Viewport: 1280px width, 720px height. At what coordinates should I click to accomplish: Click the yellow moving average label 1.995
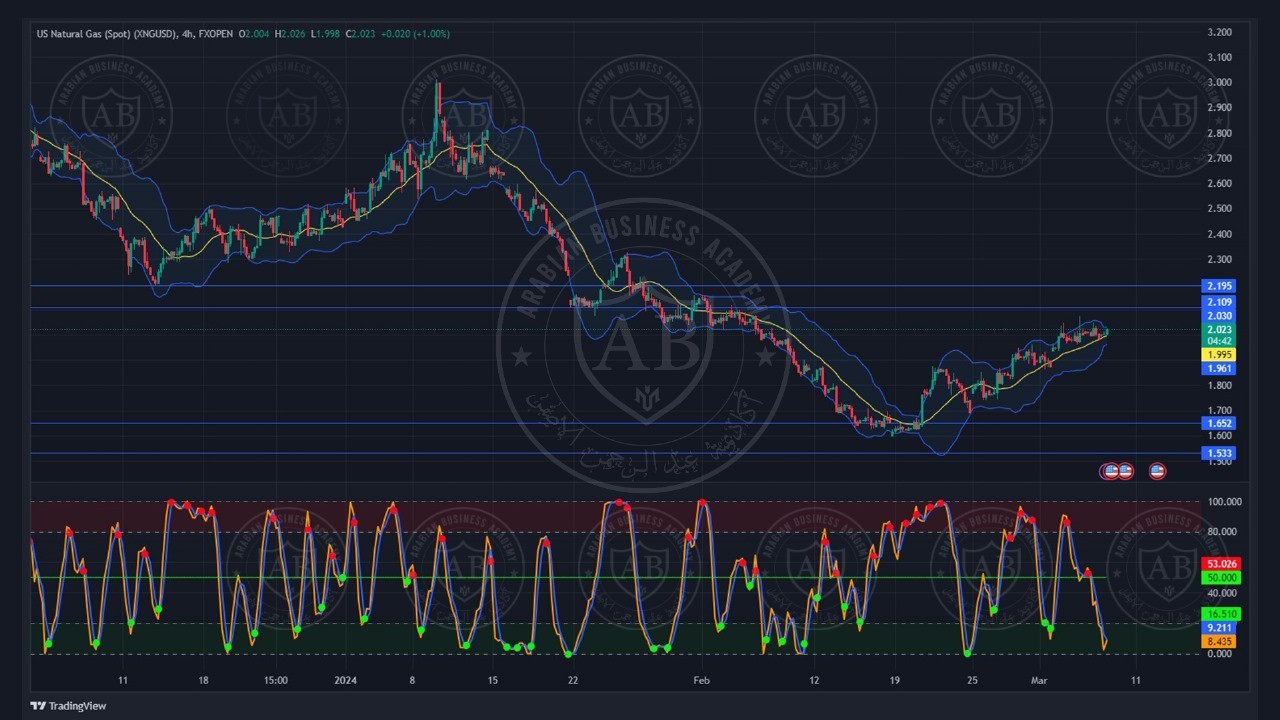pos(1220,355)
